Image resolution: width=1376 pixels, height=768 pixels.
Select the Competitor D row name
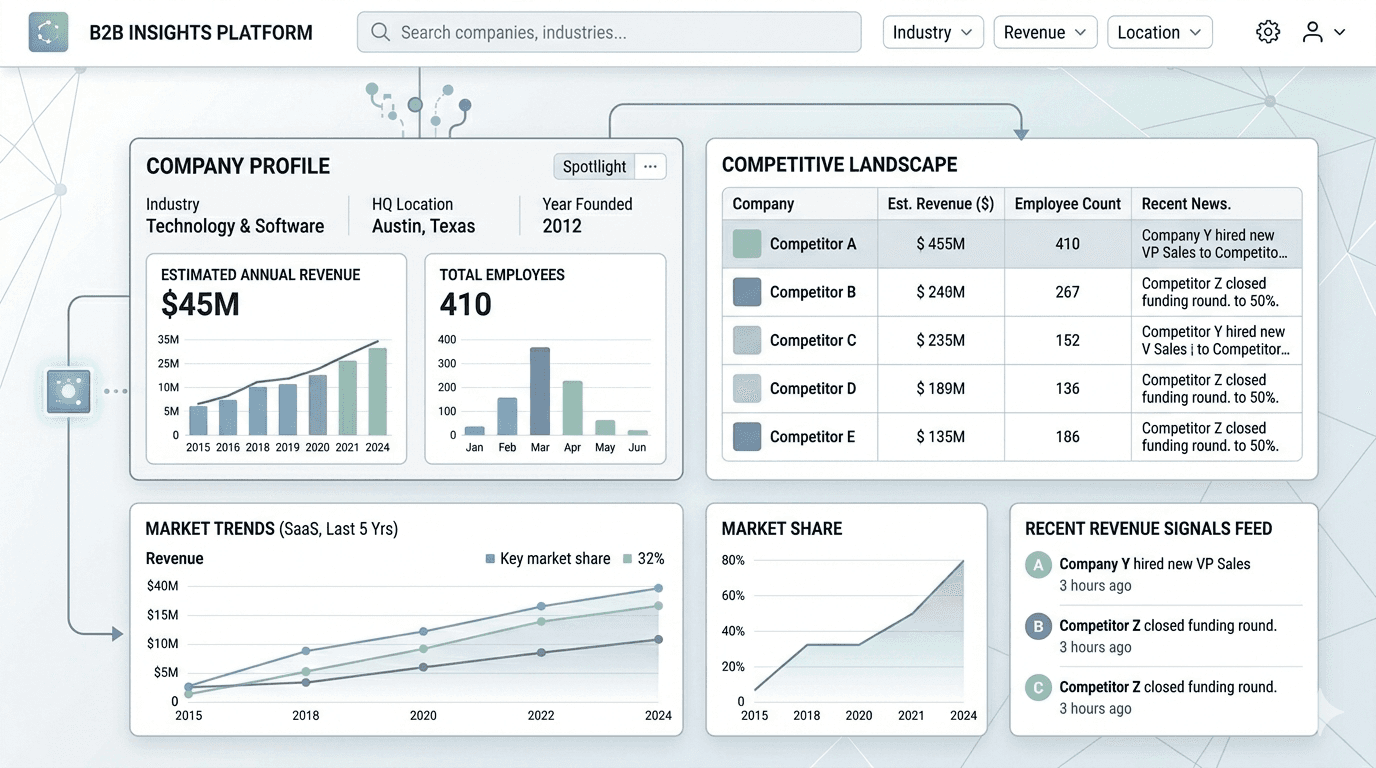point(813,389)
